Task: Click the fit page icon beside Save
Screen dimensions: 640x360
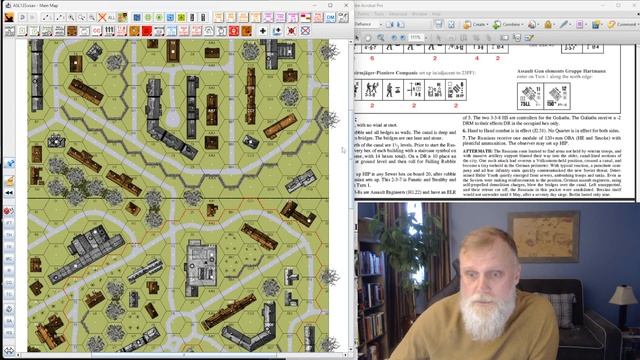Action: [451, 24]
